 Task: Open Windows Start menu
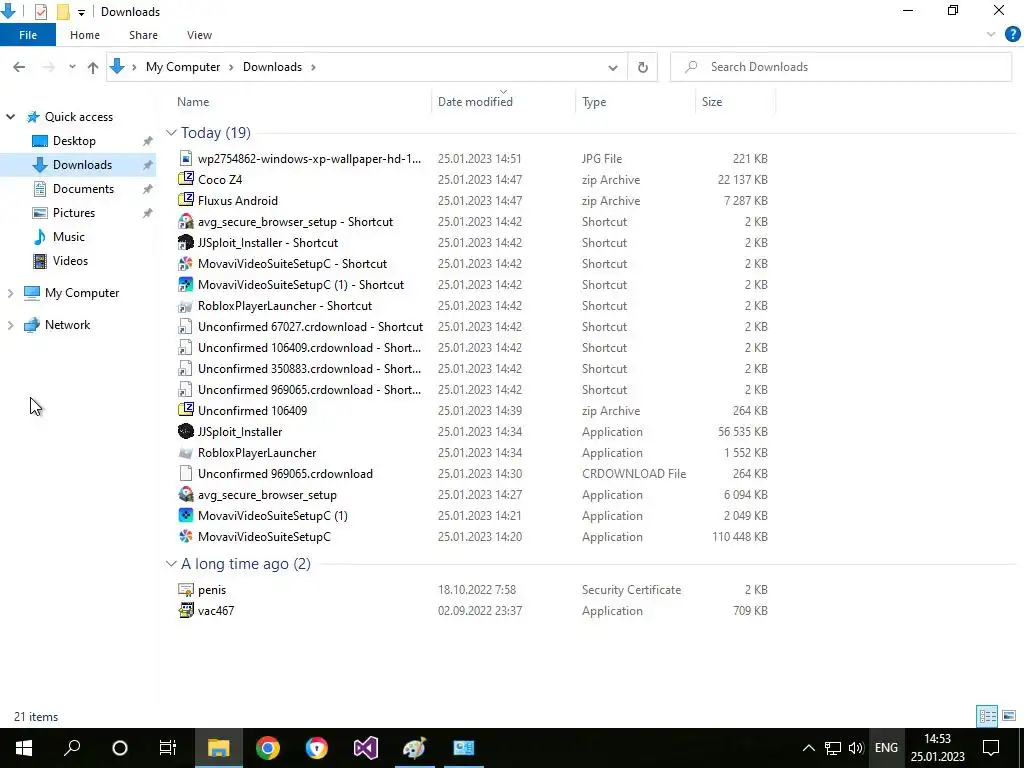24,748
